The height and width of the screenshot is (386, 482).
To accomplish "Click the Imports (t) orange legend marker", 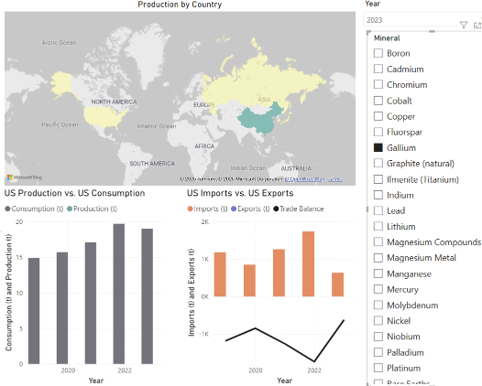I will click(190, 209).
